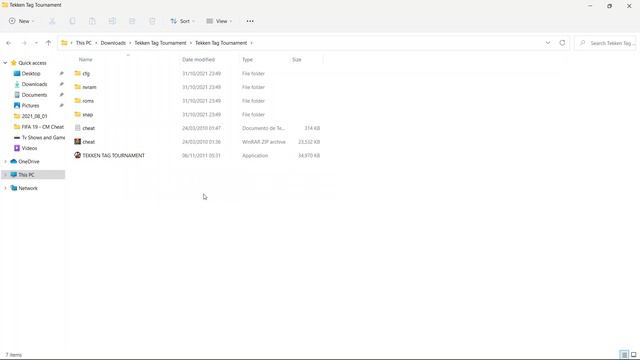Screen dimensions: 640x360
Task: Expand the OneDrive tree node
Action: click(5, 162)
